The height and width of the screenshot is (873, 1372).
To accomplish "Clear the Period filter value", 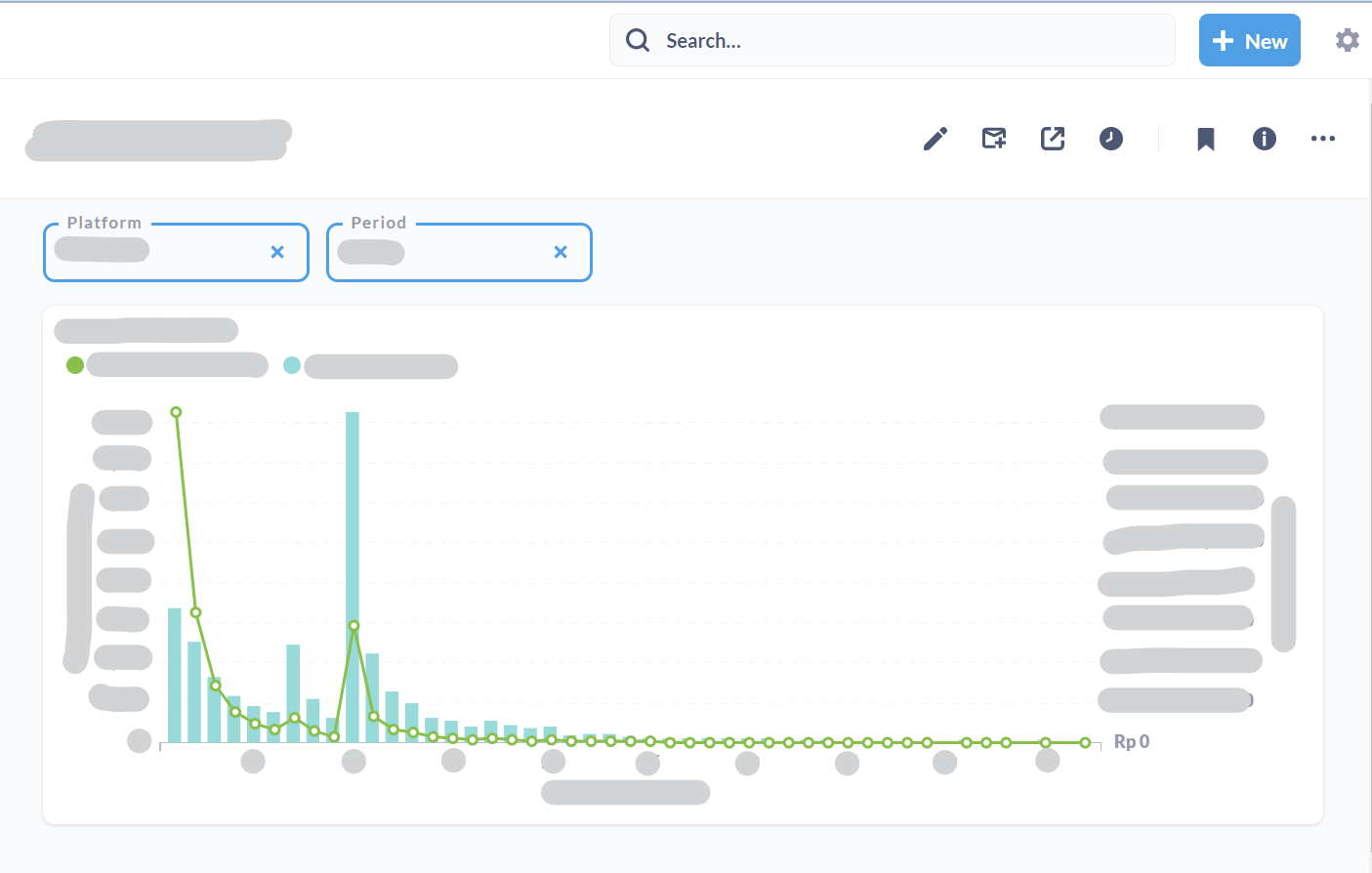I will click(x=561, y=252).
